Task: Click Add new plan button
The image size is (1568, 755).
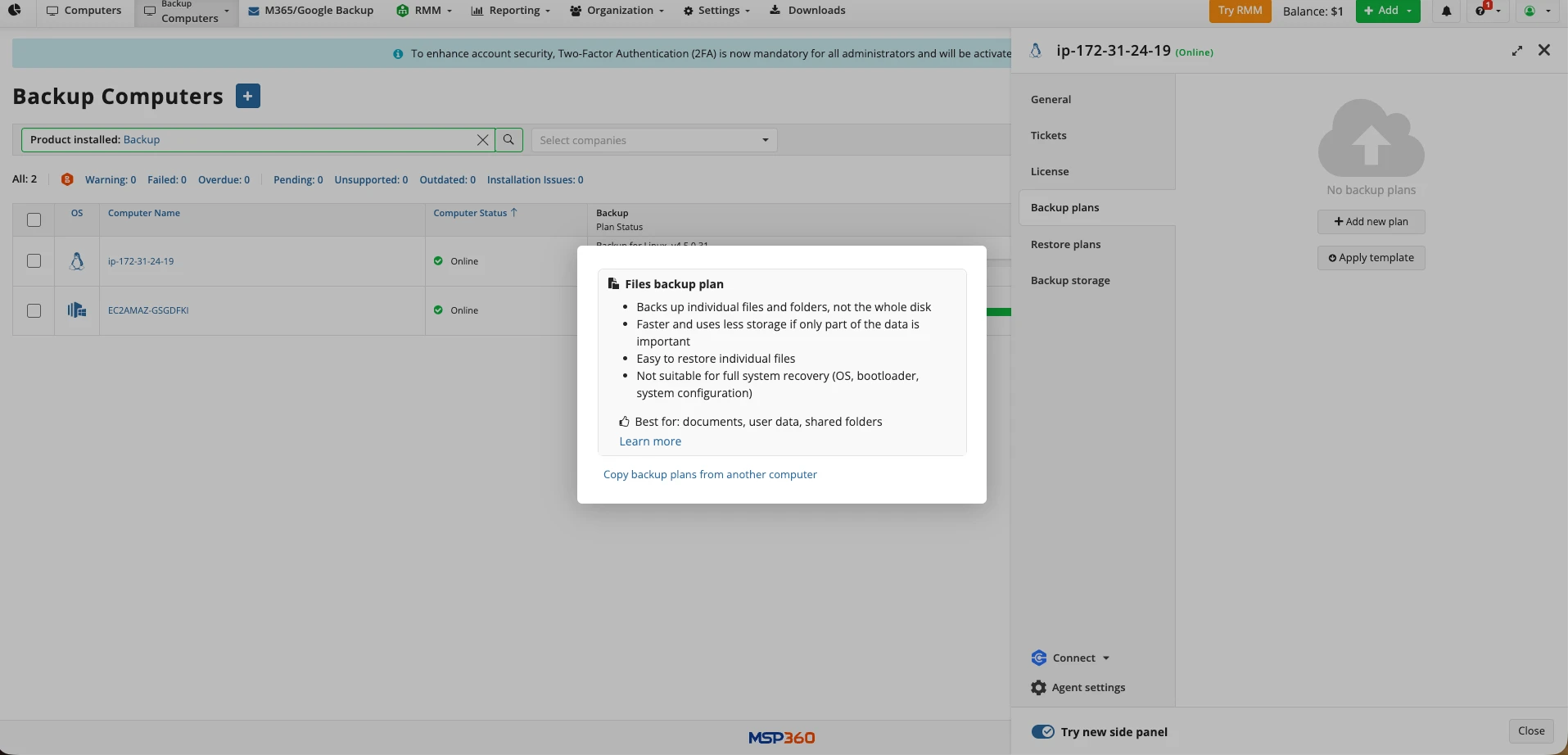Action: [x=1371, y=222]
